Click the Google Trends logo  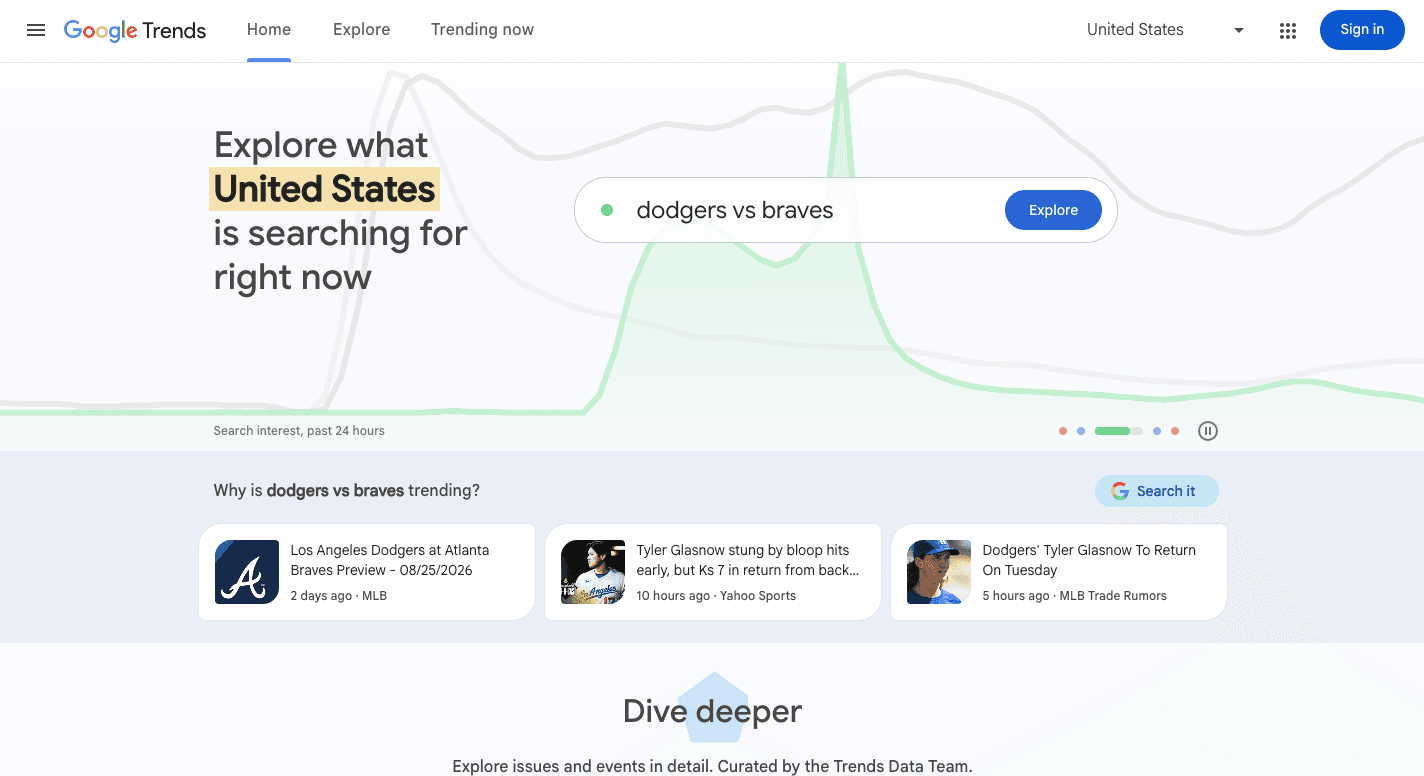pyautogui.click(x=135, y=30)
